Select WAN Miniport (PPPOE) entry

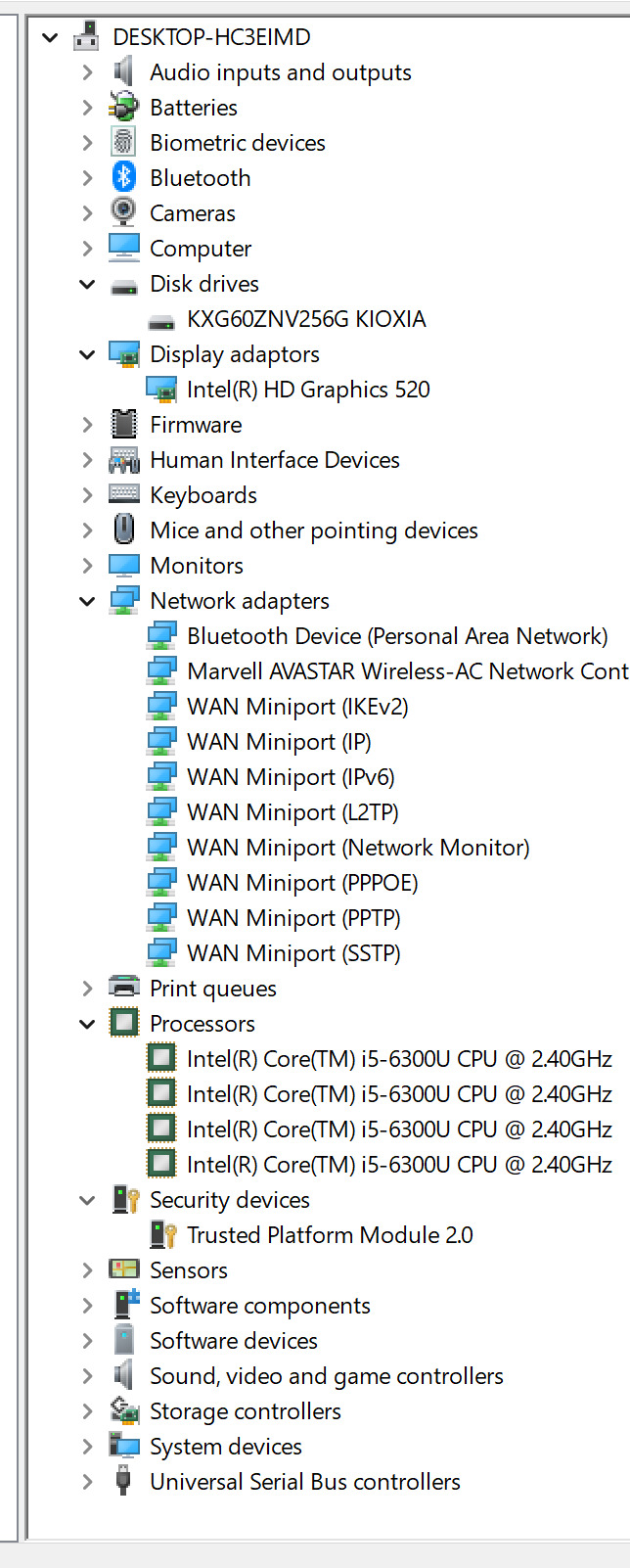tap(301, 883)
